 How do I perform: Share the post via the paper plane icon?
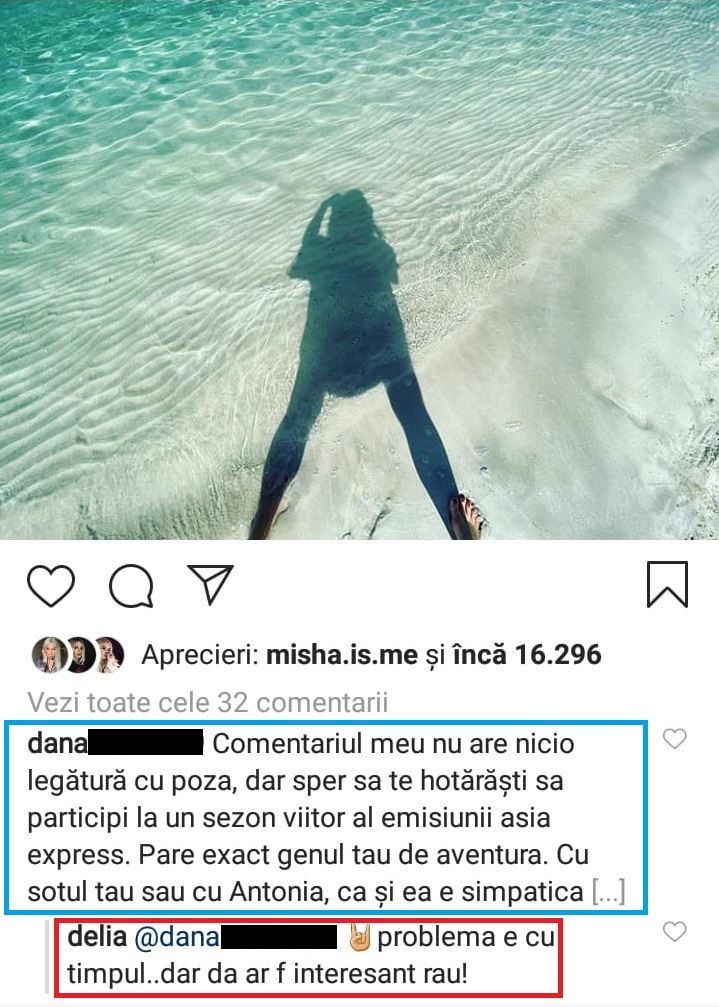[x=210, y=584]
